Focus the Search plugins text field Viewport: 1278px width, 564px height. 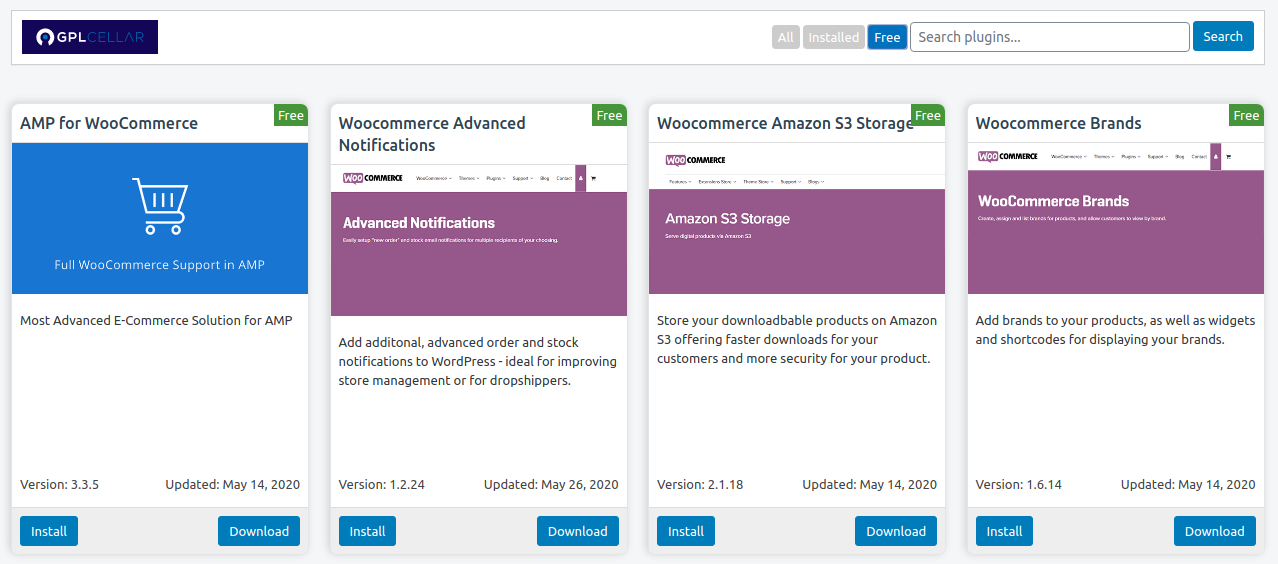click(x=1049, y=37)
